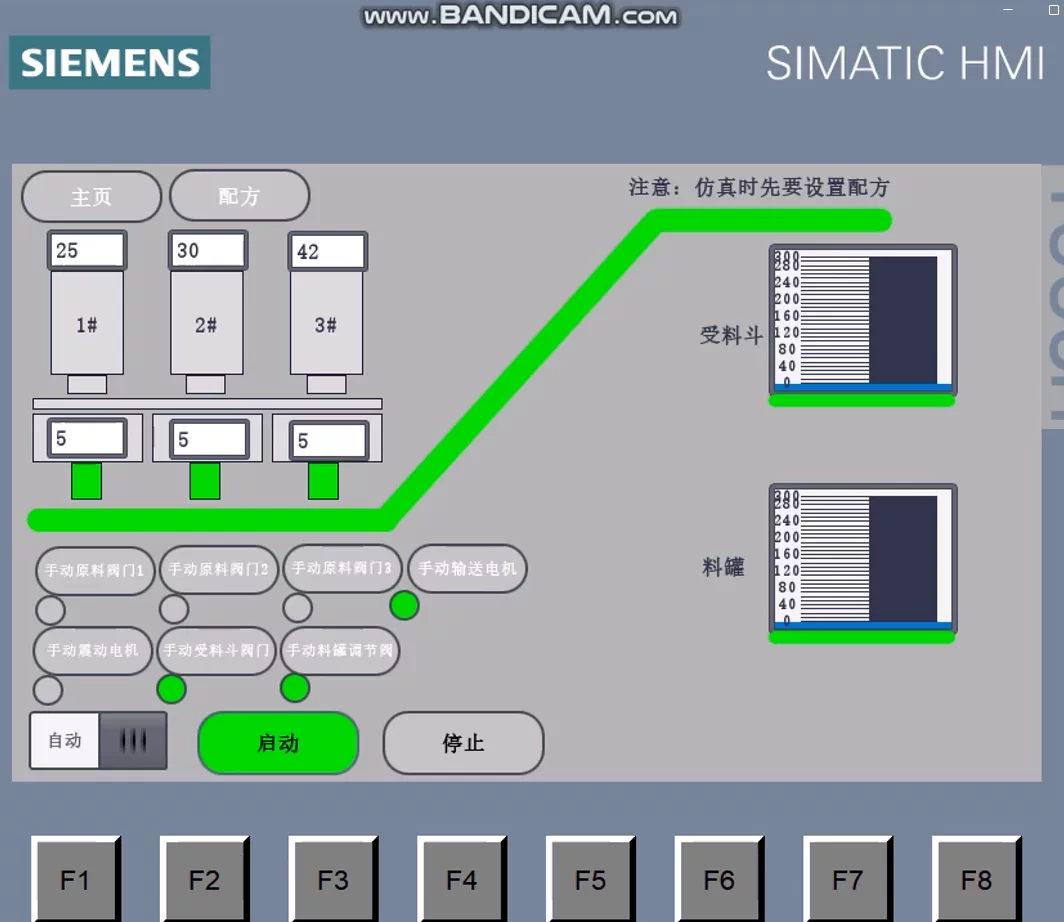Image resolution: width=1064 pixels, height=922 pixels.
Task: Click the value 5 field under silo 2#
Action: (x=209, y=439)
